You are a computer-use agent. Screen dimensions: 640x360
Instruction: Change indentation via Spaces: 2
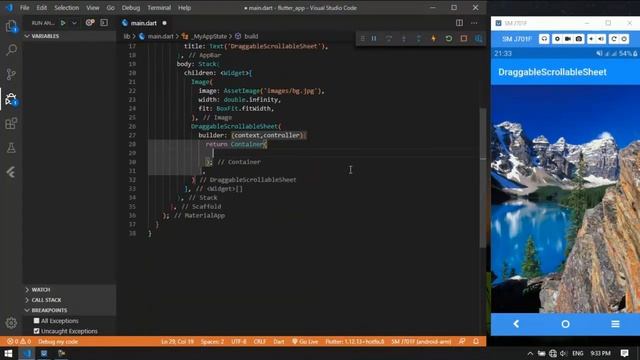[212, 342]
